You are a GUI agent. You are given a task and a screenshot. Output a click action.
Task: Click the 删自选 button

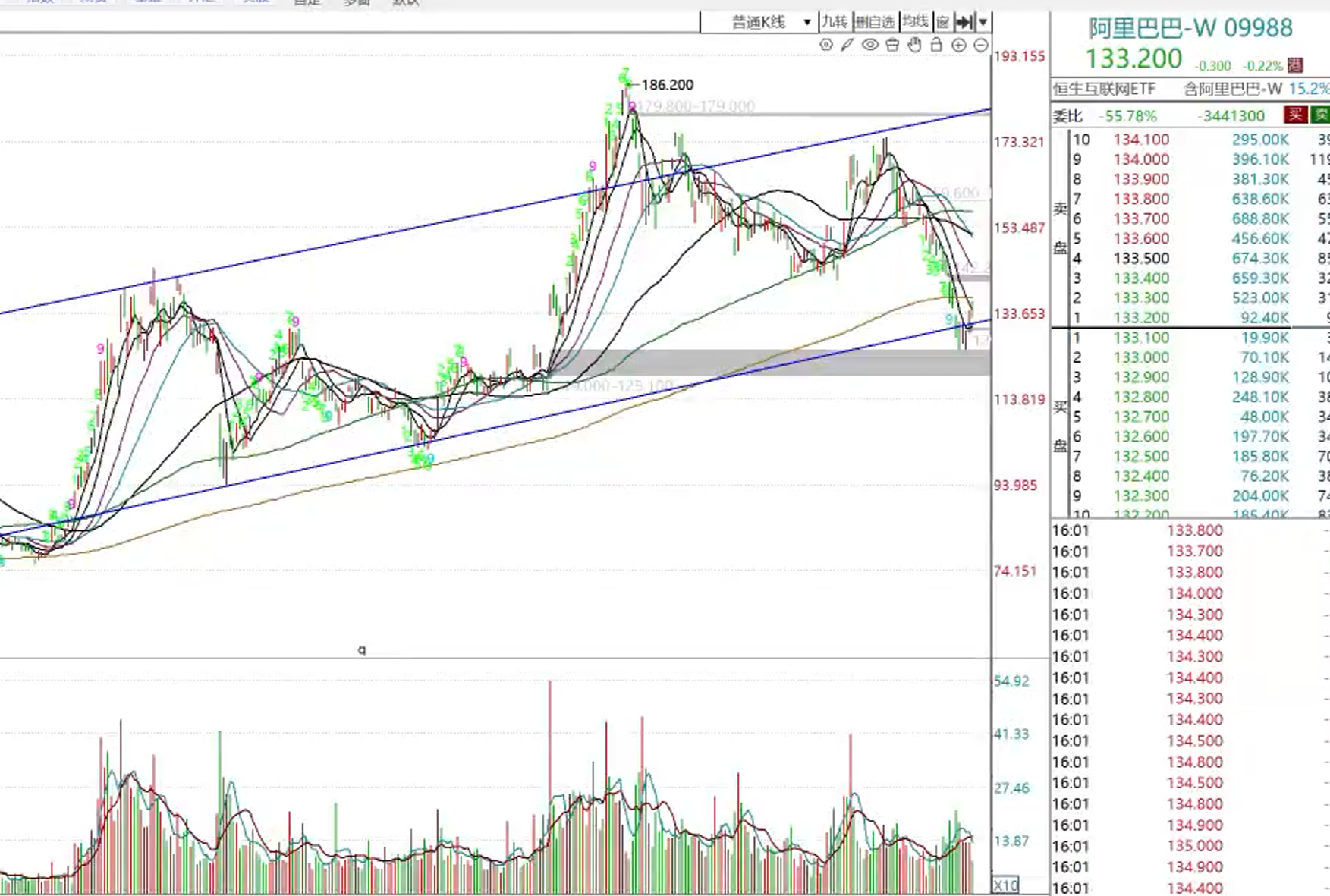tap(876, 22)
